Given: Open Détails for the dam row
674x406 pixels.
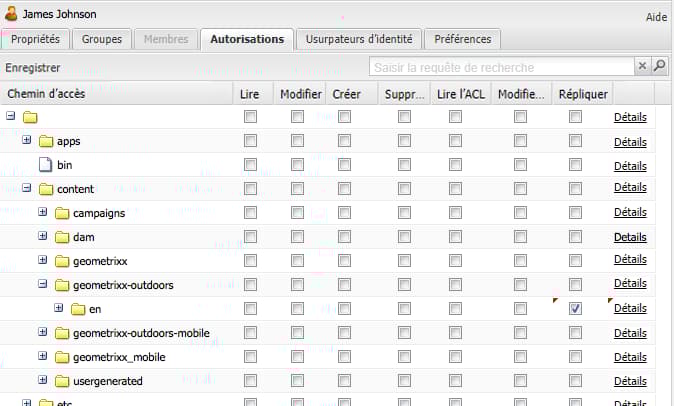Looking at the screenshot, I should coord(630,237).
